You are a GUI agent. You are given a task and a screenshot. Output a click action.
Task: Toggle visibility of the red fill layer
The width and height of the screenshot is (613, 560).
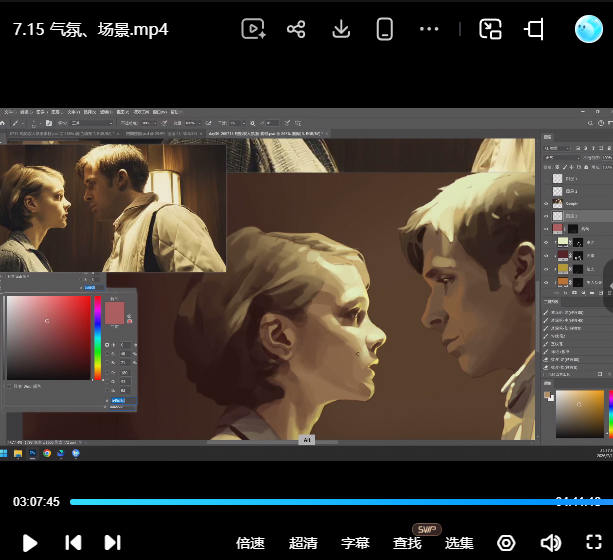(546, 229)
